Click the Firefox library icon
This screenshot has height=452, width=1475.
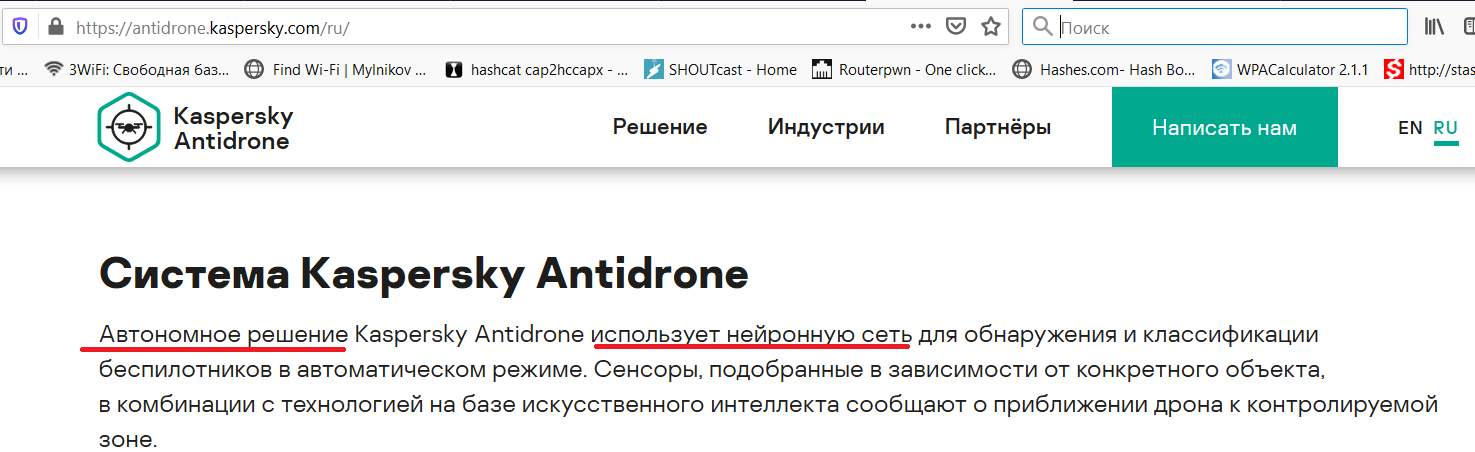tap(1435, 27)
